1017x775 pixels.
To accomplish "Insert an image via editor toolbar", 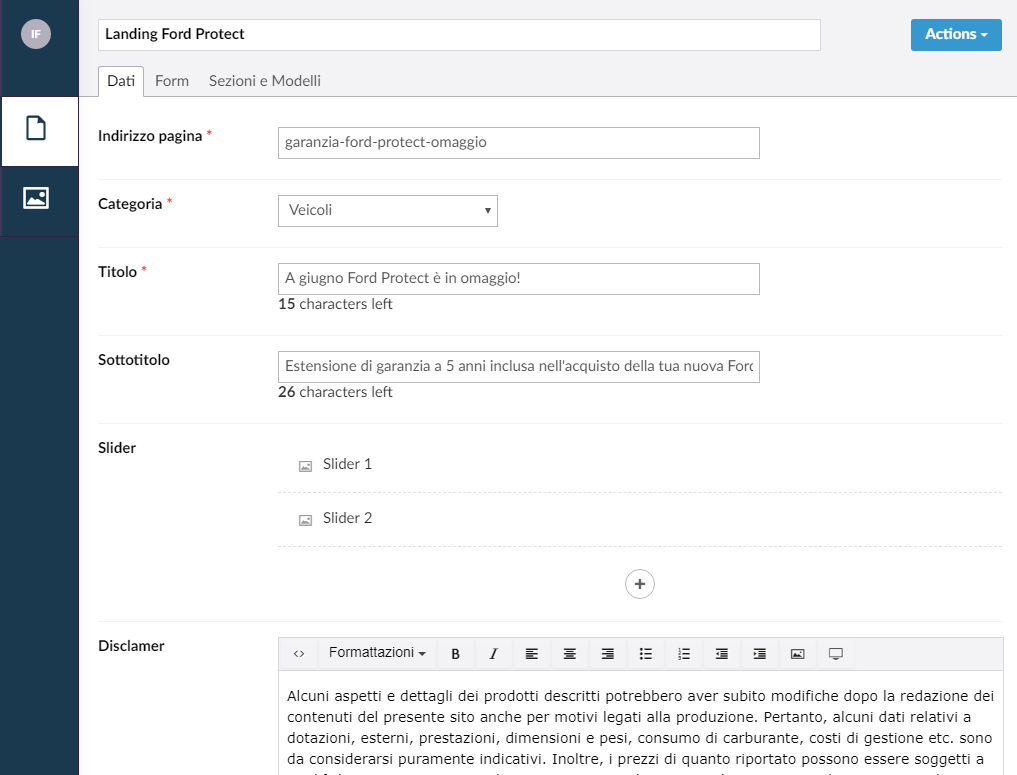I will [798, 654].
